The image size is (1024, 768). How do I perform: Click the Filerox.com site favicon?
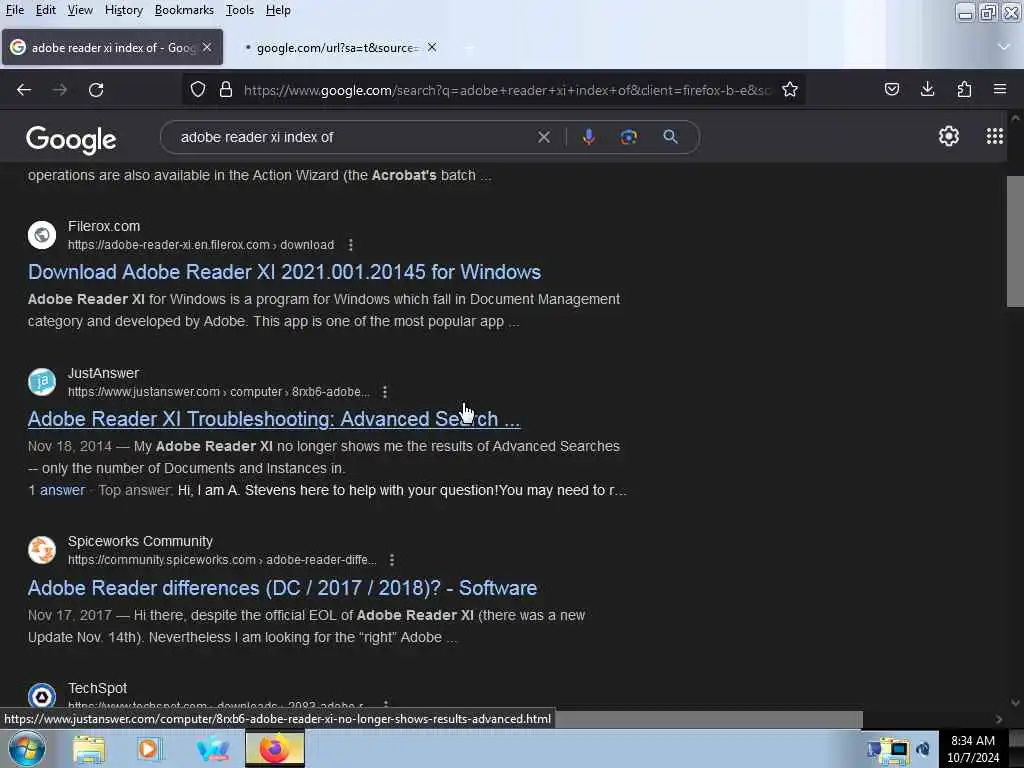tap(42, 235)
